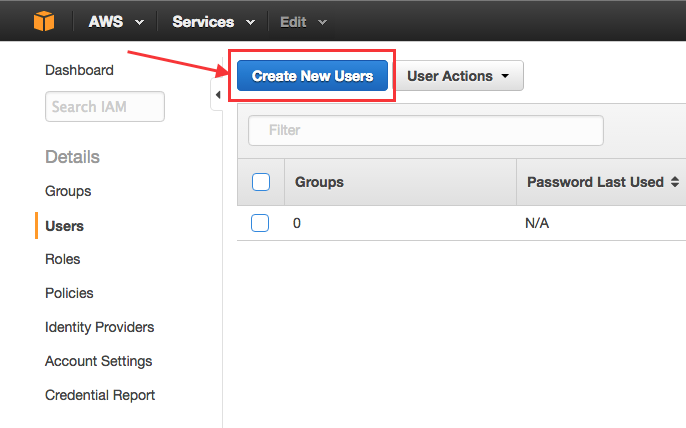The image size is (686, 428).
Task: Open the Groups section in the sidebar
Action: (68, 191)
